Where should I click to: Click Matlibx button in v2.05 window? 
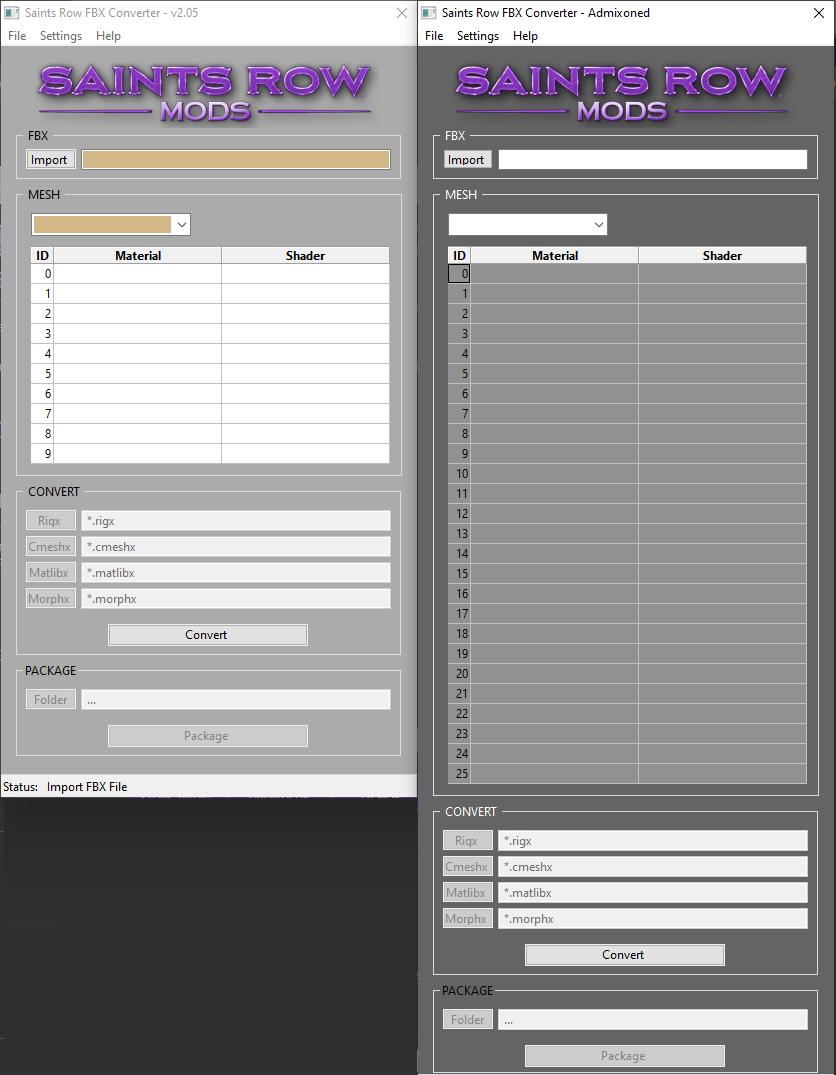(x=51, y=572)
